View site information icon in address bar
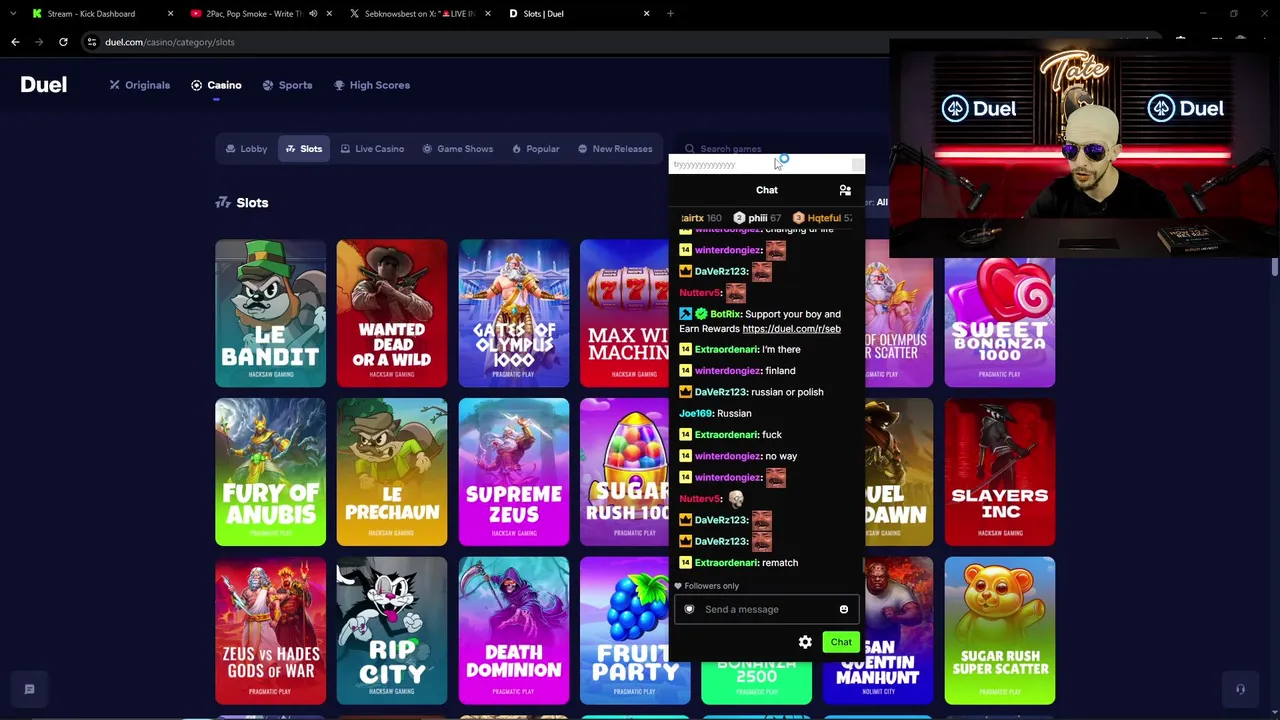Screen dimensions: 1280x720 tap(92, 42)
